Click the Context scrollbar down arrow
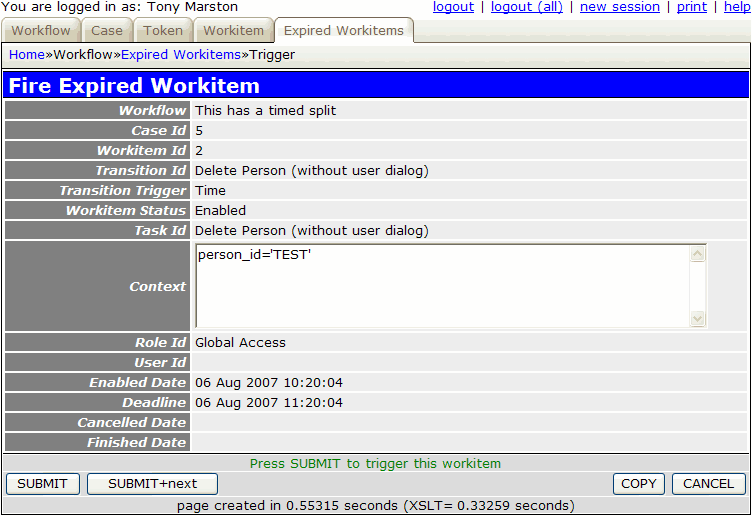This screenshot has height=516, width=752. tap(698, 319)
